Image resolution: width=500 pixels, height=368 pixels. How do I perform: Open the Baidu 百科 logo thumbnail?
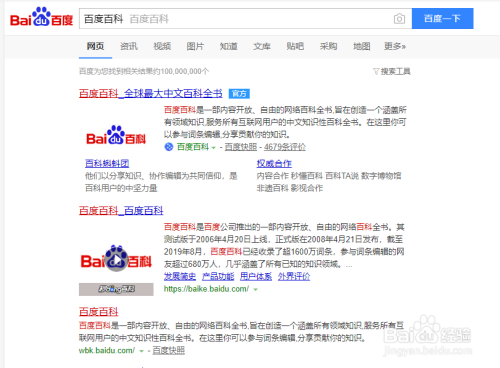116,135
